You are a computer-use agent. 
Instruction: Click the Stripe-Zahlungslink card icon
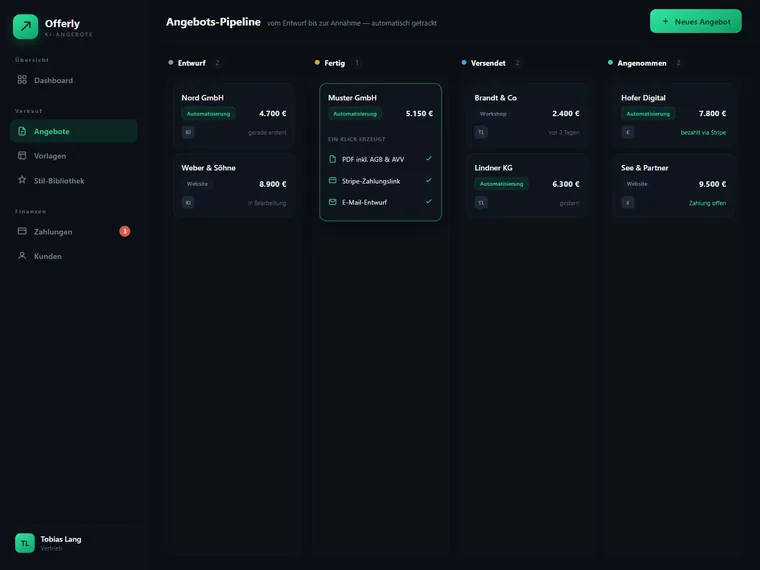332,180
